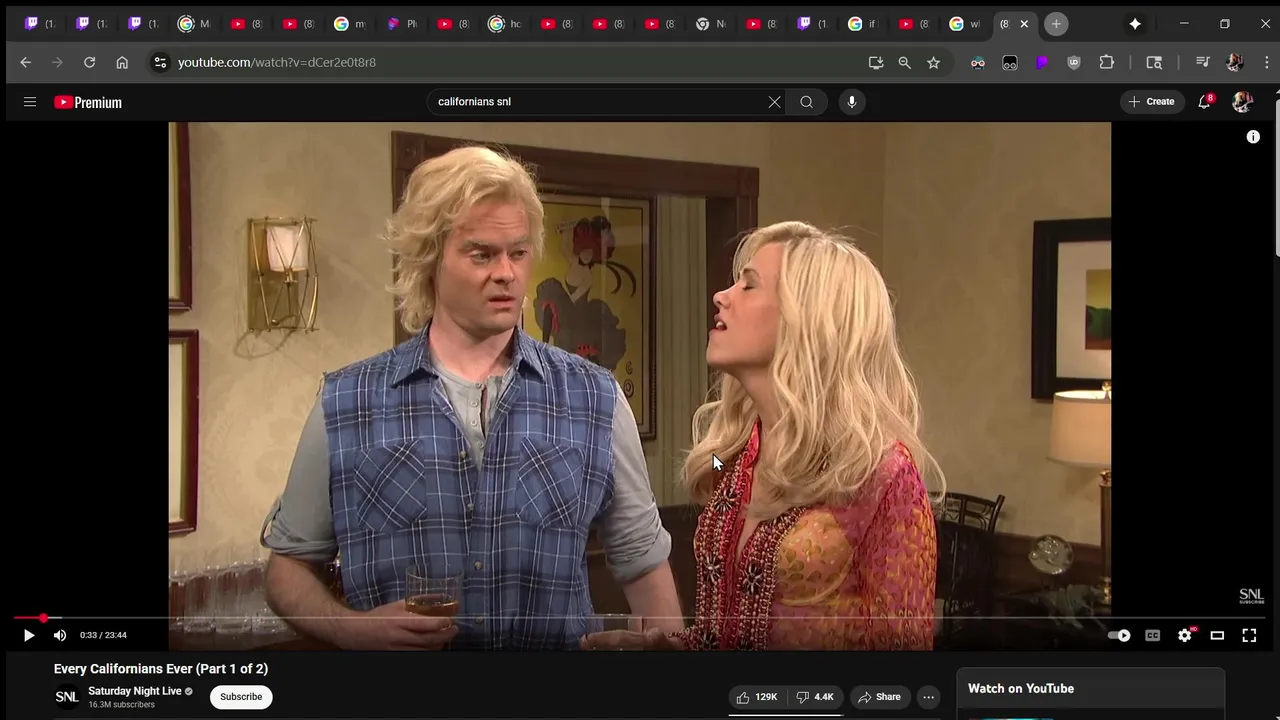Go forward in browser
Screen dimensions: 1280x720
[58, 62]
